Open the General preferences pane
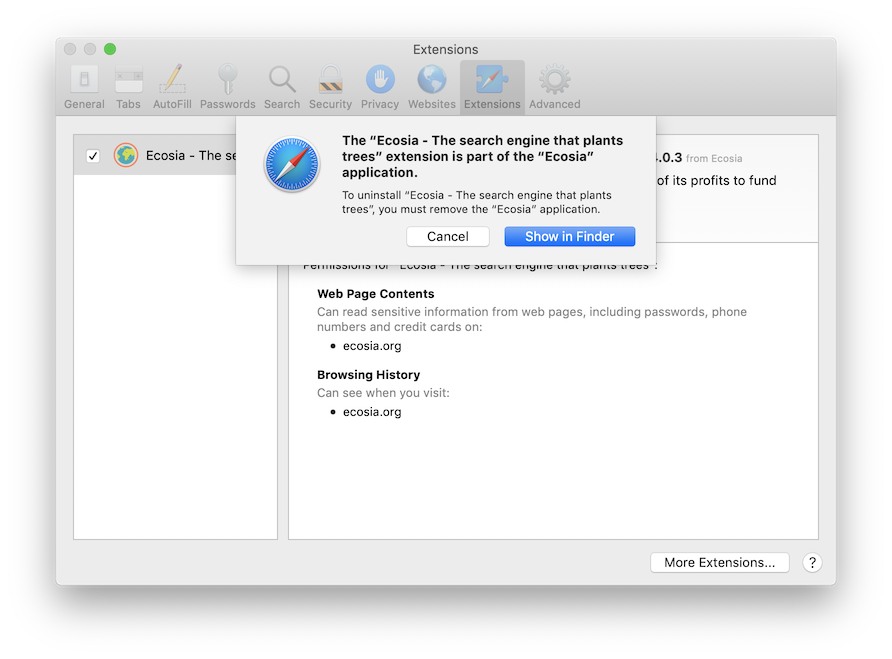Image resolution: width=892 pixels, height=659 pixels. [84, 87]
